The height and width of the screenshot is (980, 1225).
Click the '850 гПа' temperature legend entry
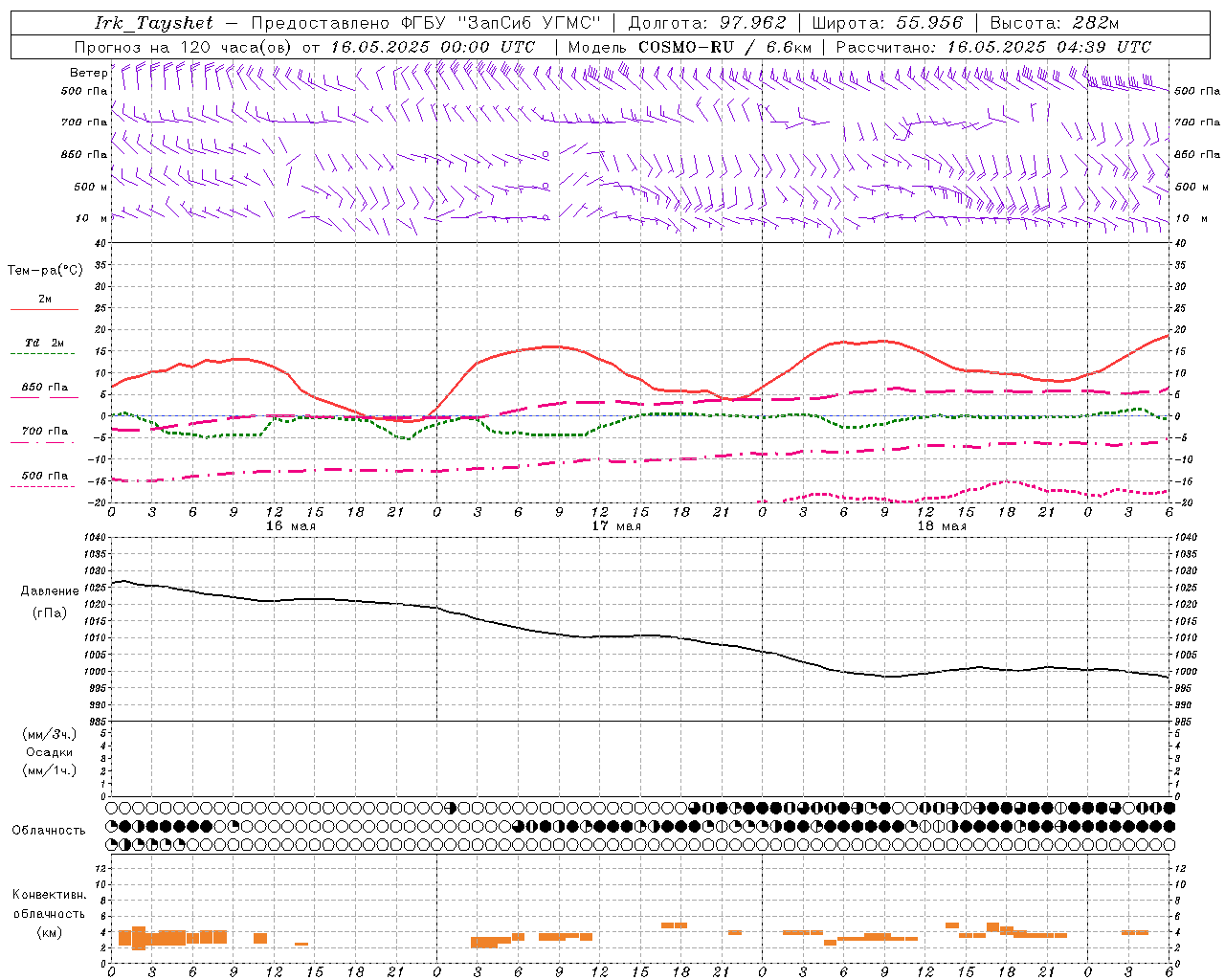click(x=45, y=388)
